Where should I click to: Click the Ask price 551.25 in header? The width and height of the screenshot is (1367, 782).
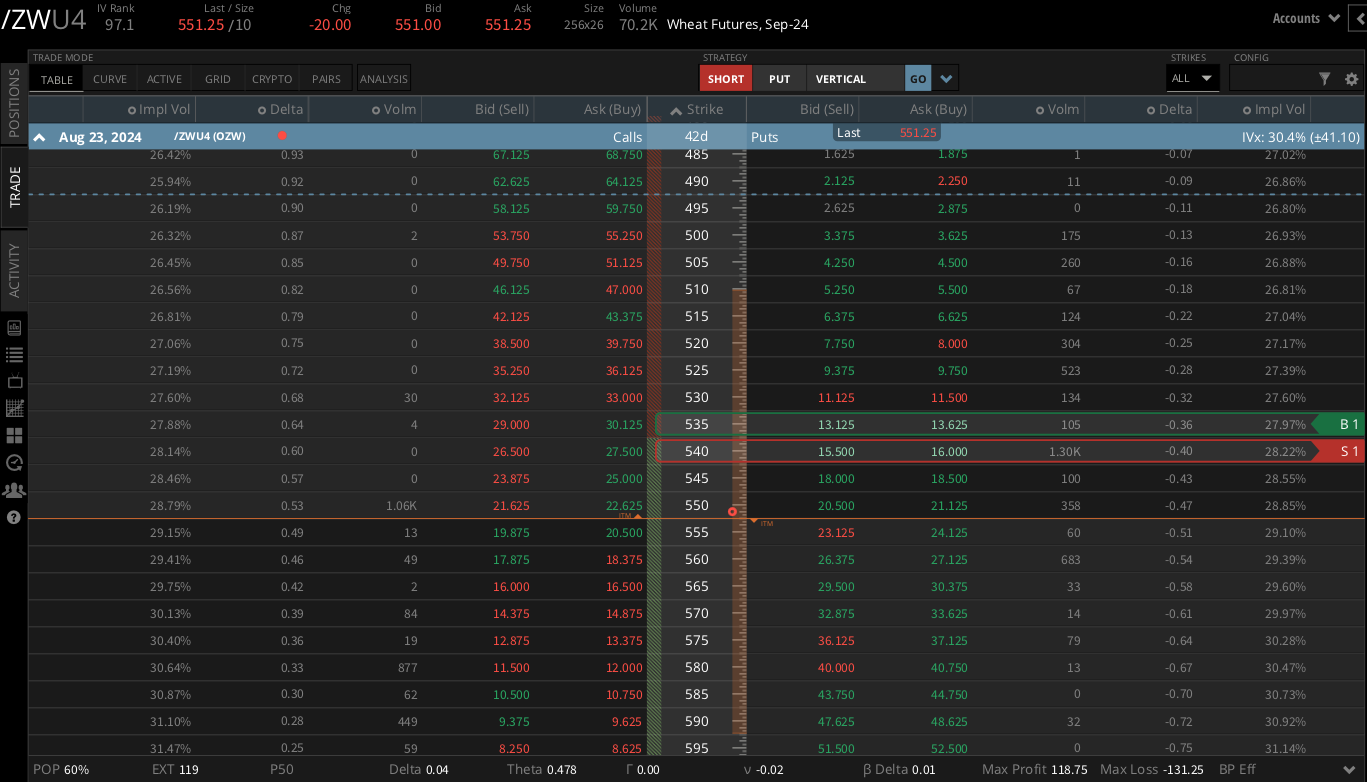coord(508,25)
